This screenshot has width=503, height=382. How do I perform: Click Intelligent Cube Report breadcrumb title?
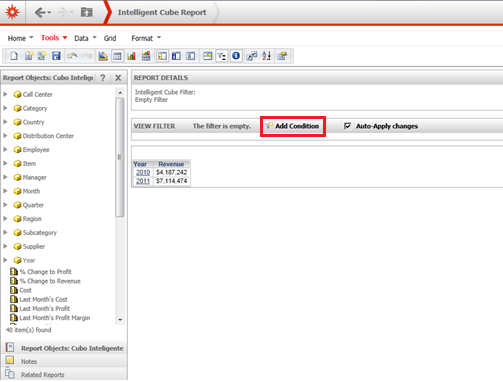(x=162, y=12)
